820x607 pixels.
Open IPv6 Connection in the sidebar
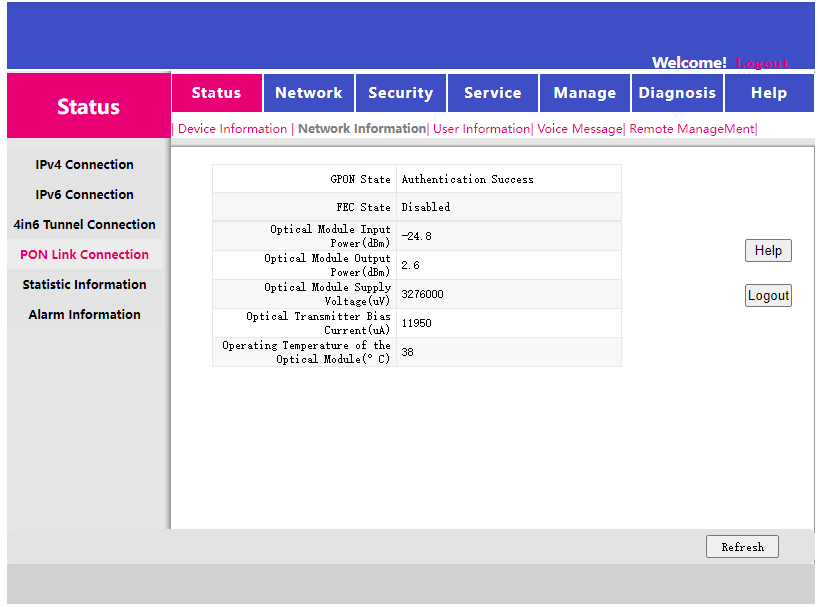pyautogui.click(x=84, y=194)
